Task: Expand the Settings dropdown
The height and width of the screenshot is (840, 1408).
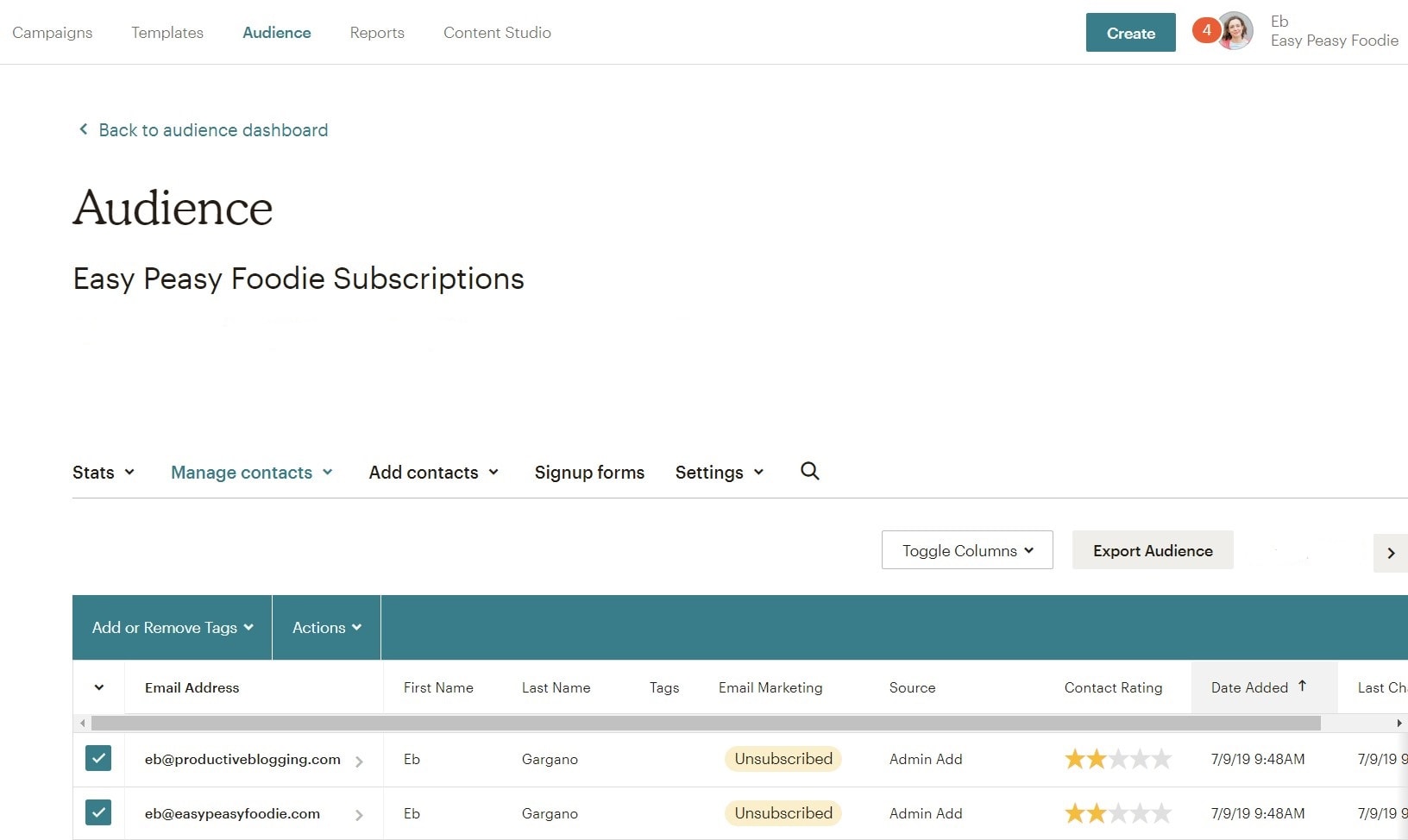Action: tap(720, 473)
